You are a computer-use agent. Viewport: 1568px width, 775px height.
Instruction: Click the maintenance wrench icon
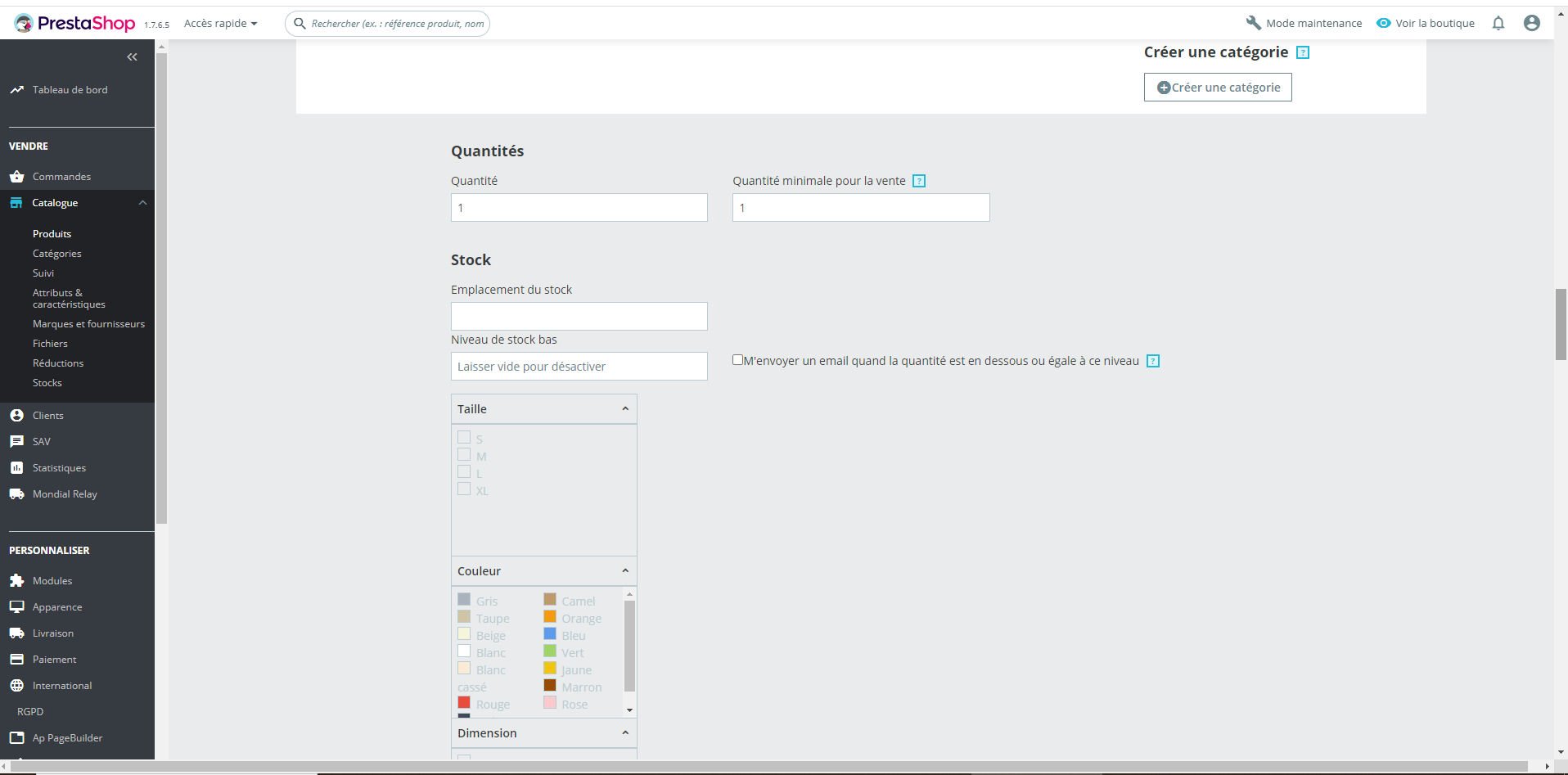click(x=1253, y=23)
